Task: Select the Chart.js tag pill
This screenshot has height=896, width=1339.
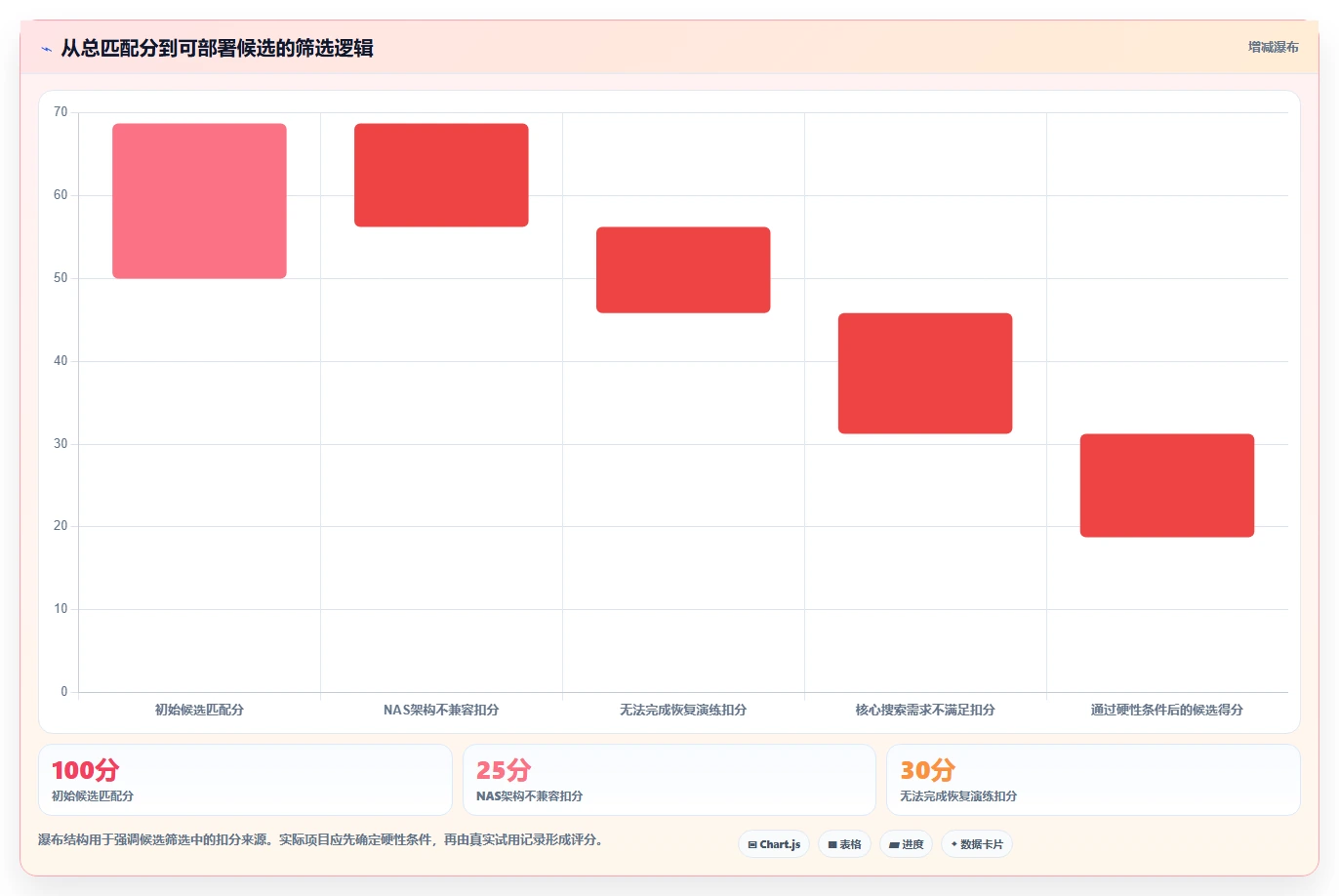Action: (x=774, y=844)
